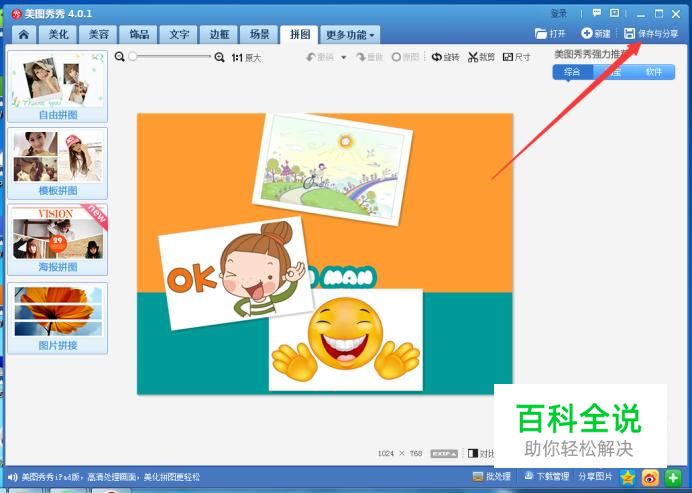Click the zoom slider handle
This screenshot has height=493, width=692.
coord(132,56)
